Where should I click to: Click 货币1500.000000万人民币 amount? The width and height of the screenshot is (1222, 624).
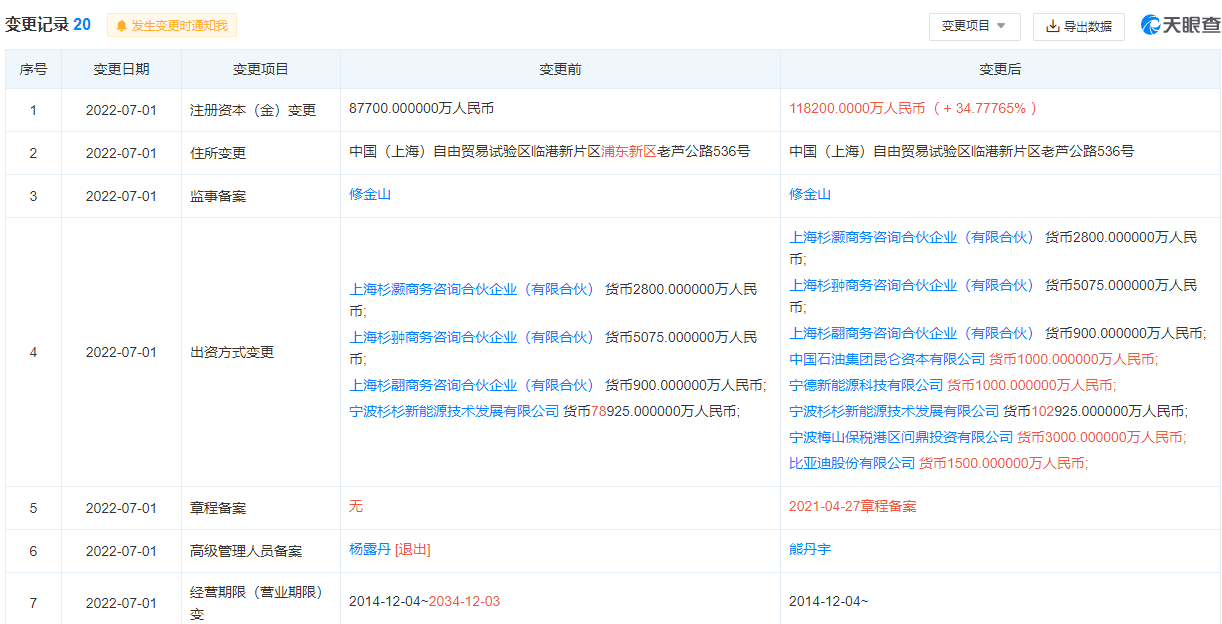coord(1003,463)
